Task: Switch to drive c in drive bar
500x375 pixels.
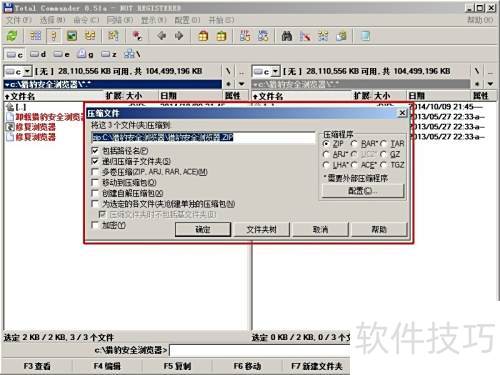Action: (15, 54)
